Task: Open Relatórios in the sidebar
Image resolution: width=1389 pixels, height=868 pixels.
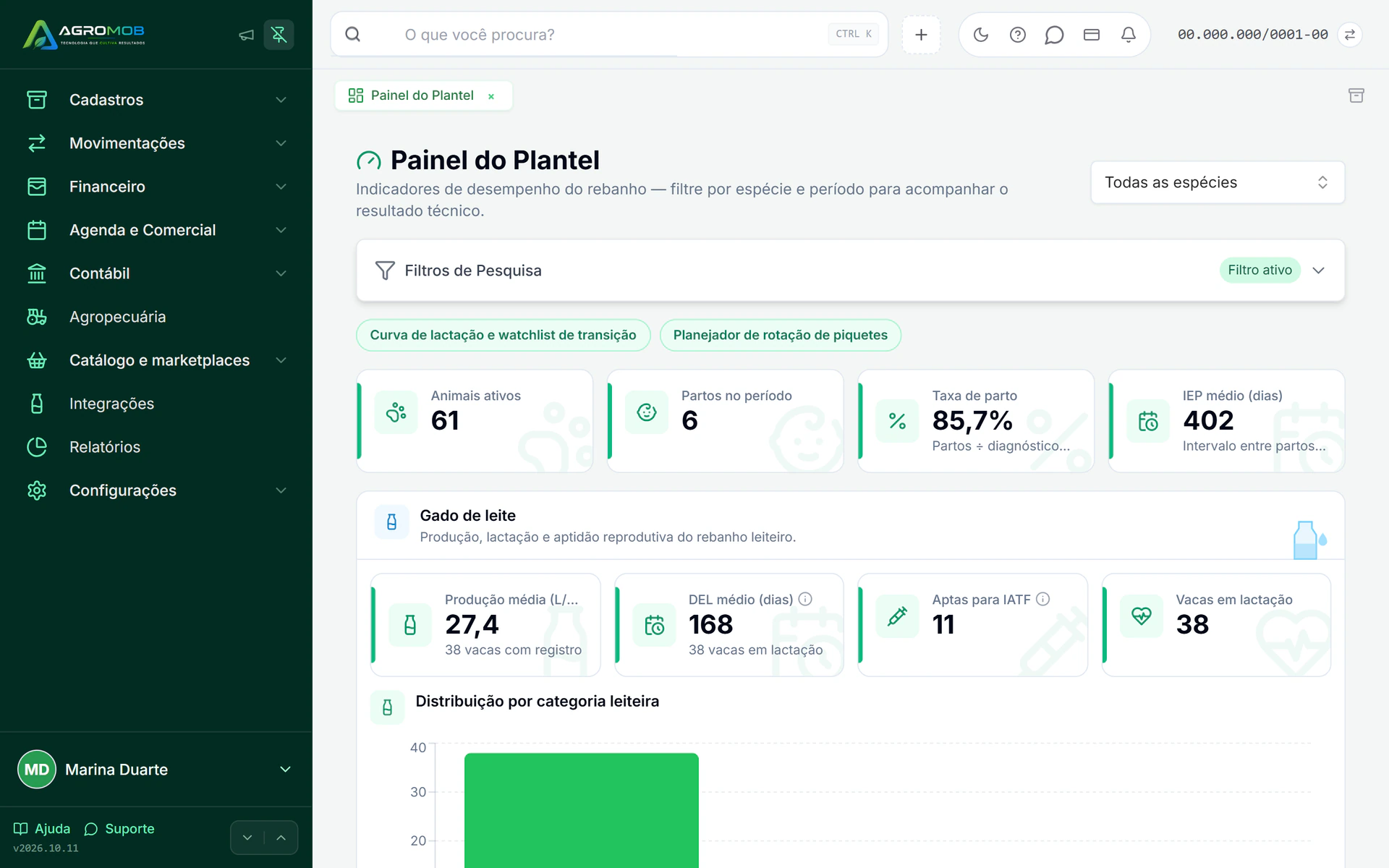Action: click(156, 447)
